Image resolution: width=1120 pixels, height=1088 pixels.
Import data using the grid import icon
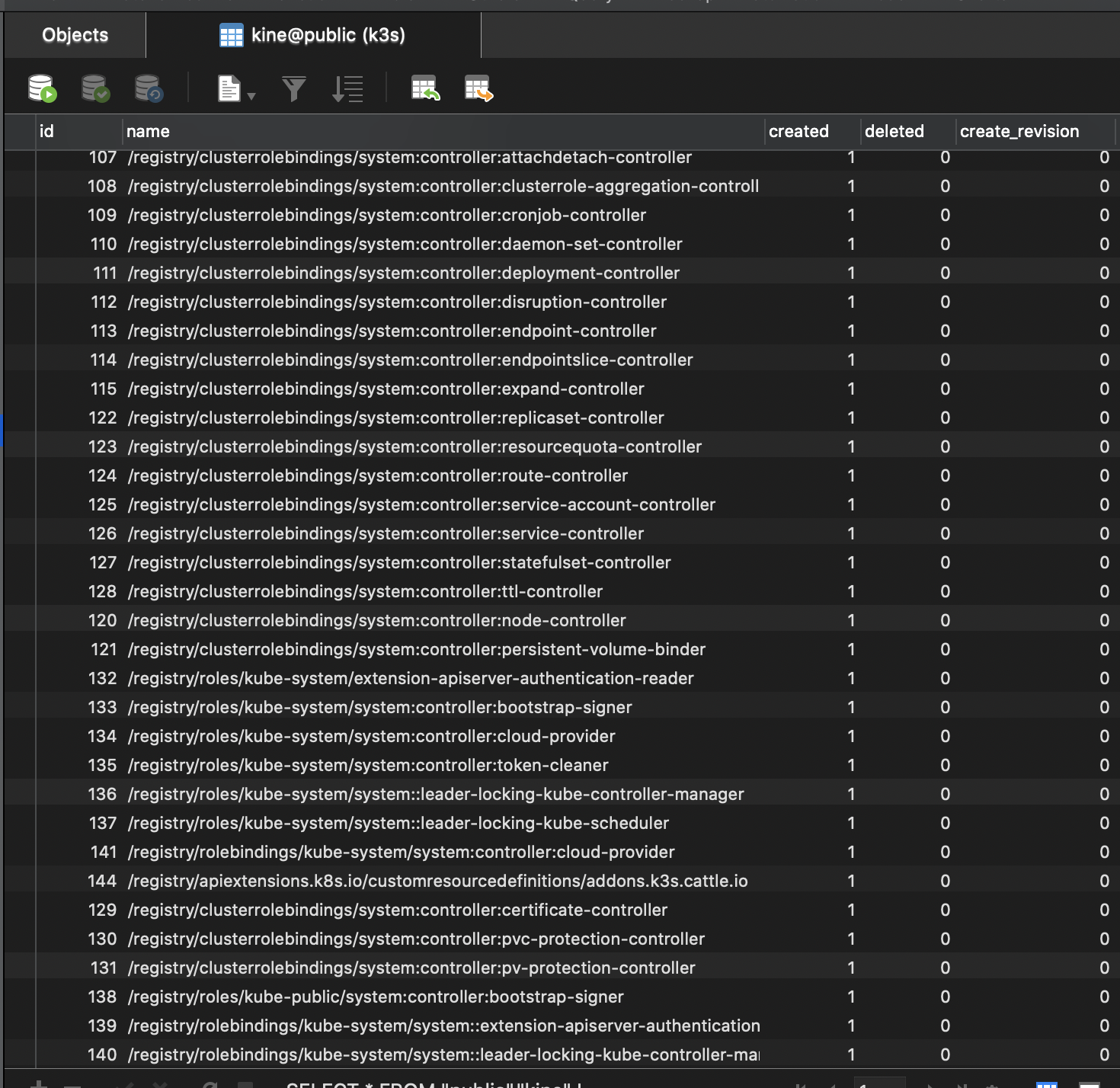click(x=425, y=88)
